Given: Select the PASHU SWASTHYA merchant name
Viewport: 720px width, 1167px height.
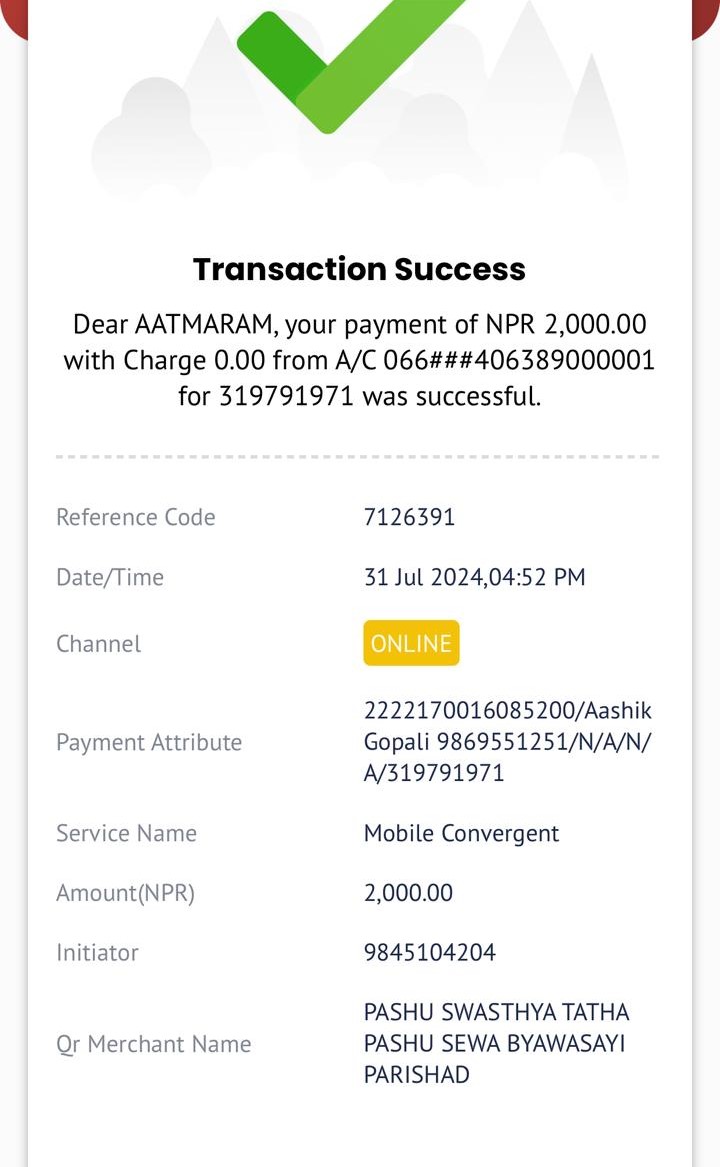Looking at the screenshot, I should (497, 1043).
